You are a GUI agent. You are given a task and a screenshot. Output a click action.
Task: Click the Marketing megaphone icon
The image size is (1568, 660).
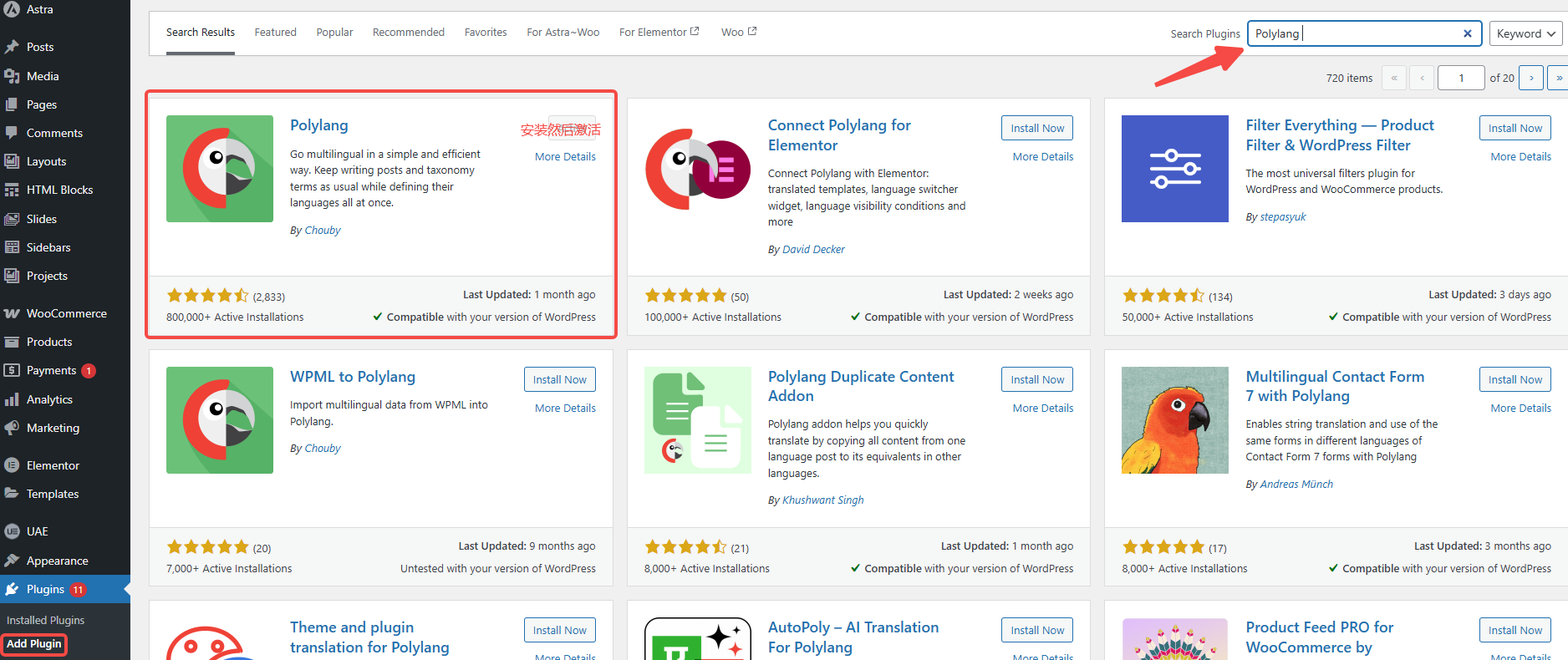pyautogui.click(x=12, y=428)
